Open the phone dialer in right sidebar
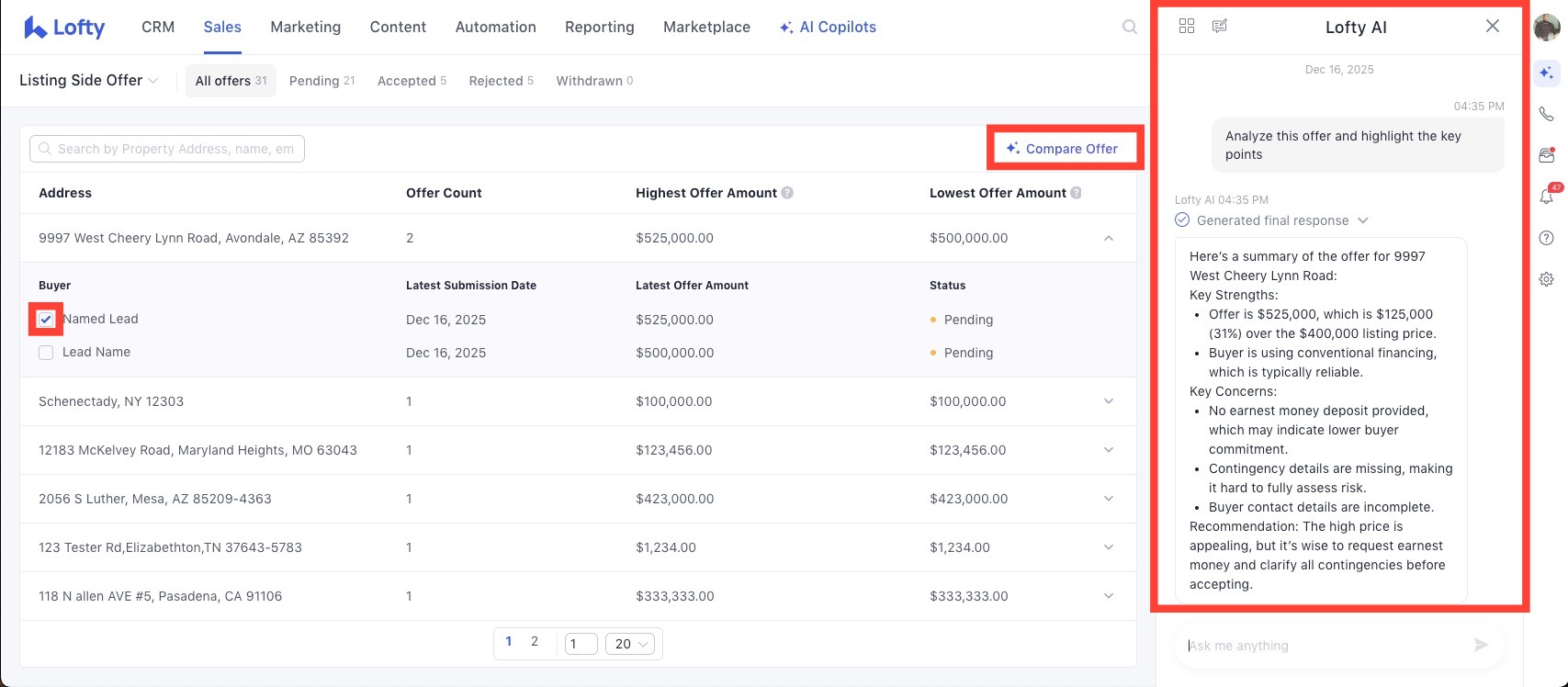1568x687 pixels. [1547, 114]
